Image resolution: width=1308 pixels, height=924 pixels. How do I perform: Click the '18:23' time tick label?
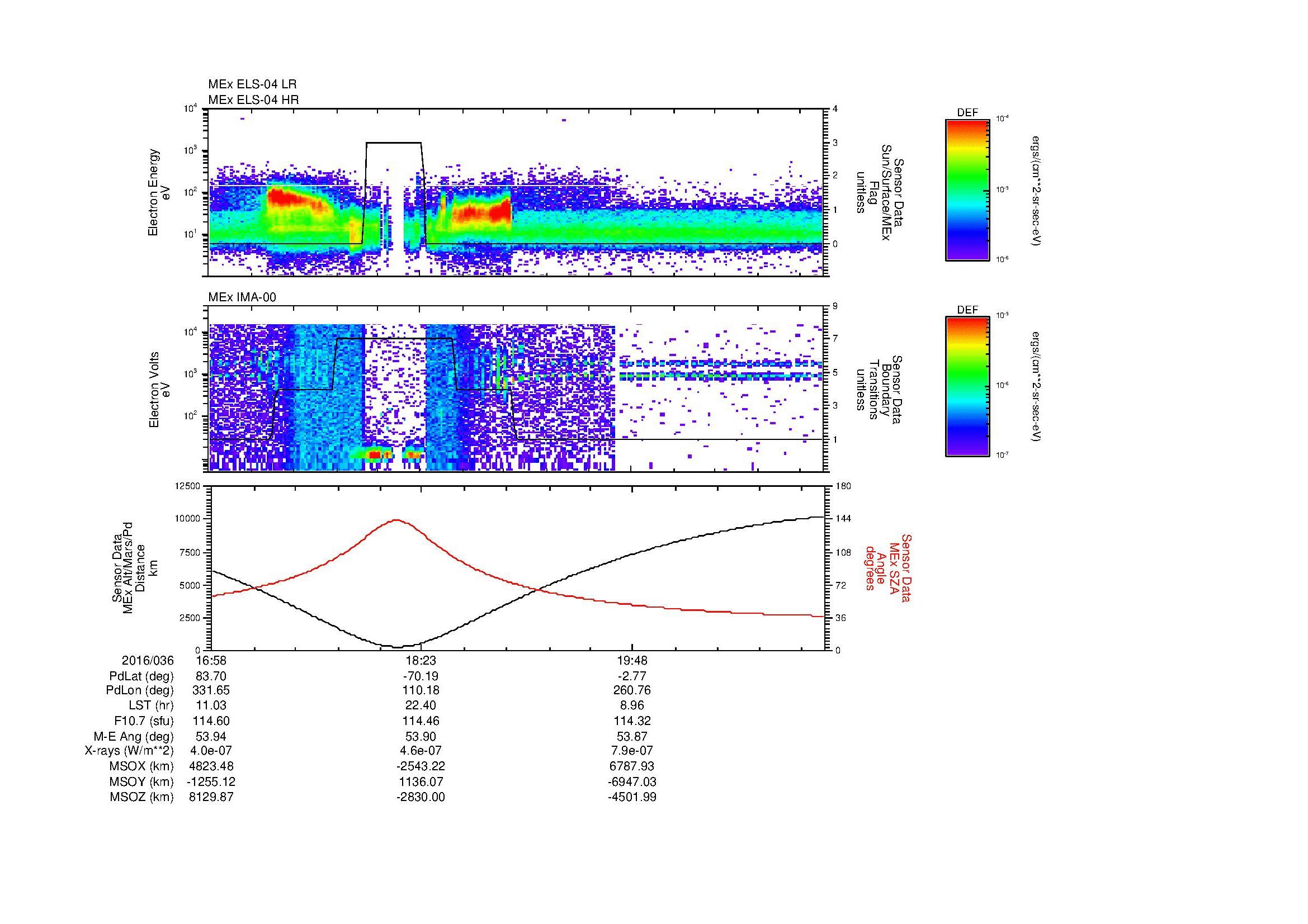tap(421, 660)
